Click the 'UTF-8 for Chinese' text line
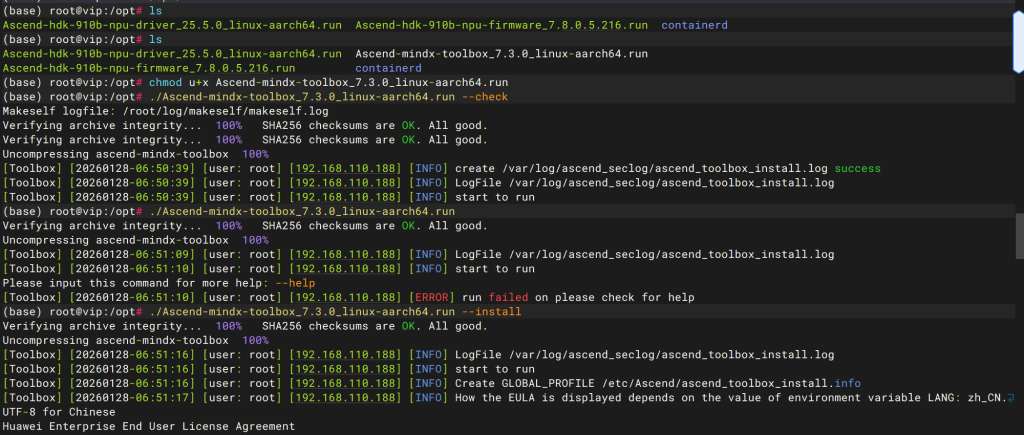1024x435 pixels. [59, 412]
